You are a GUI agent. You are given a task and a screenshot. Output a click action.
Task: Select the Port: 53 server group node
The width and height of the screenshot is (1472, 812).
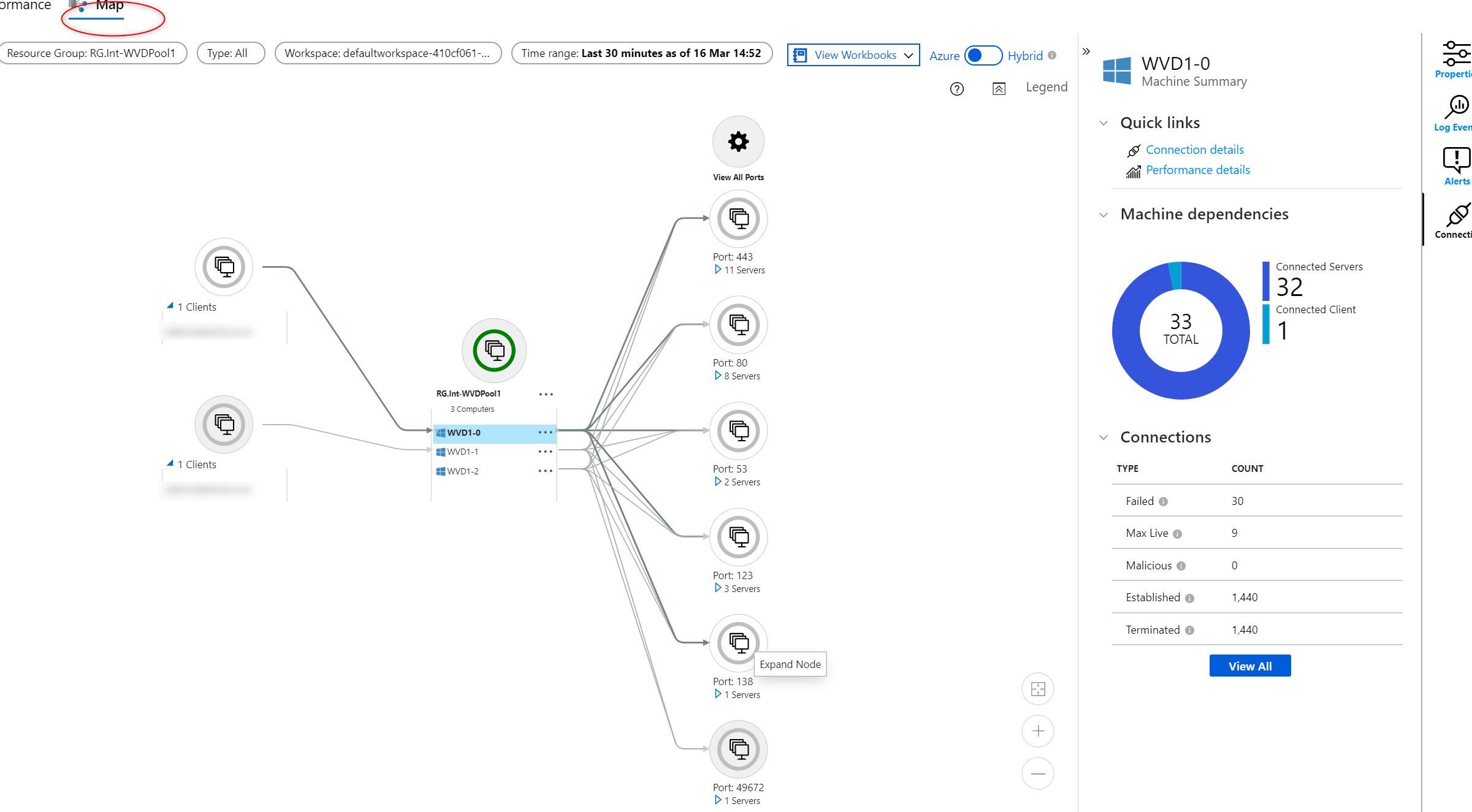pyautogui.click(x=738, y=431)
